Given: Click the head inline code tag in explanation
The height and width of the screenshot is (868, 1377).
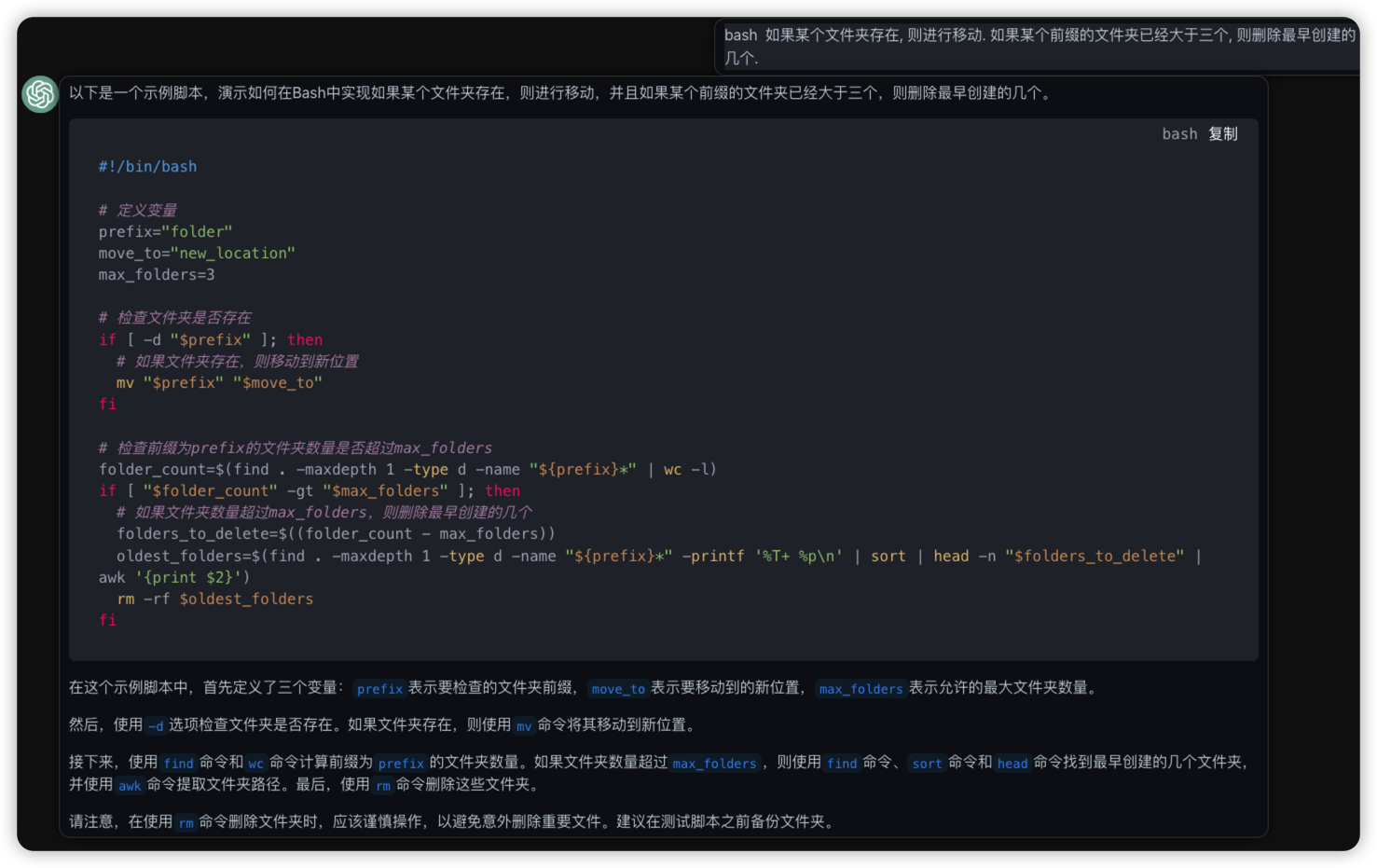Looking at the screenshot, I should tap(1012, 764).
